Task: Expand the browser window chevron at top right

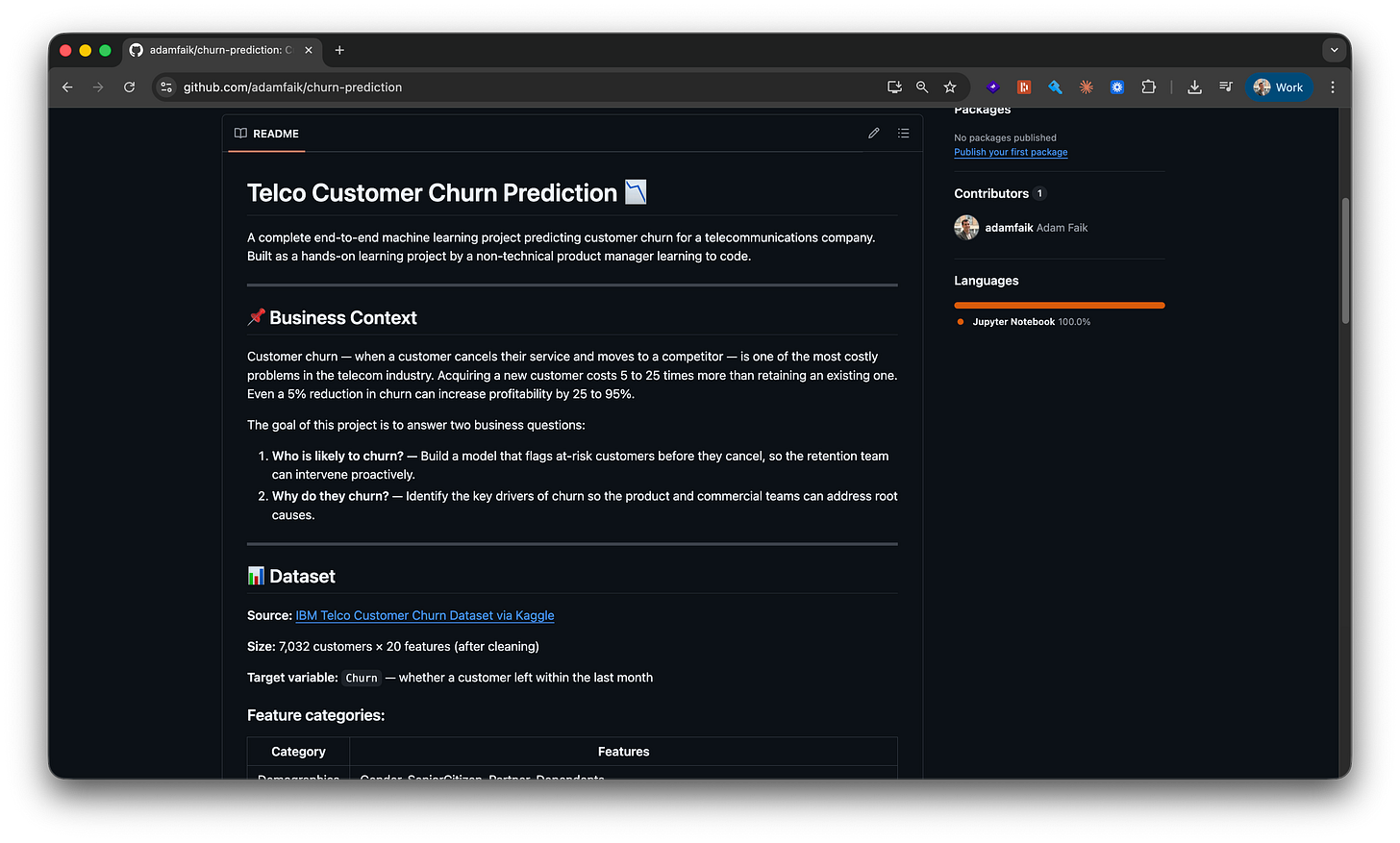Action: (x=1334, y=50)
